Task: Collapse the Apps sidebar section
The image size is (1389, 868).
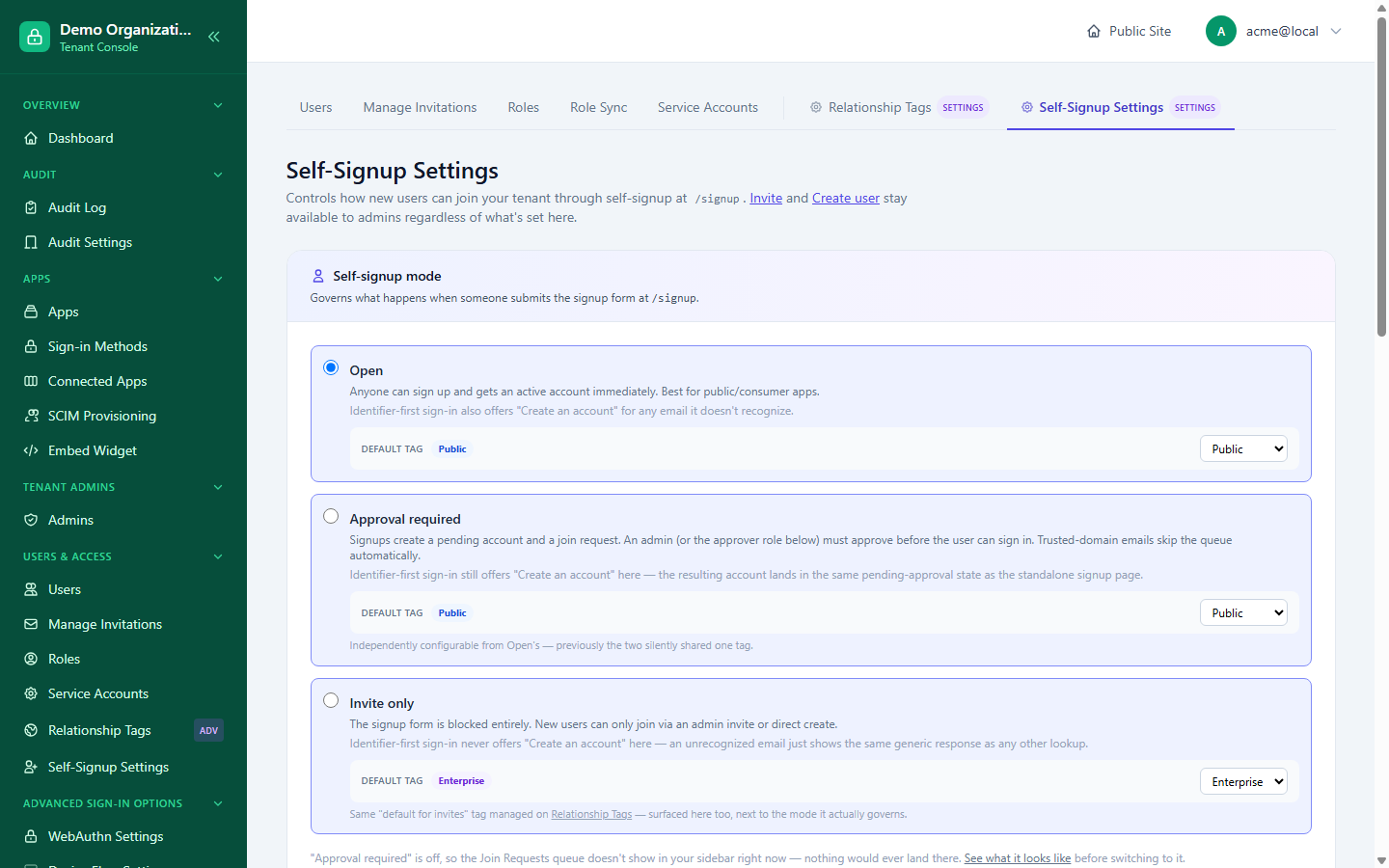Action: tap(218, 279)
